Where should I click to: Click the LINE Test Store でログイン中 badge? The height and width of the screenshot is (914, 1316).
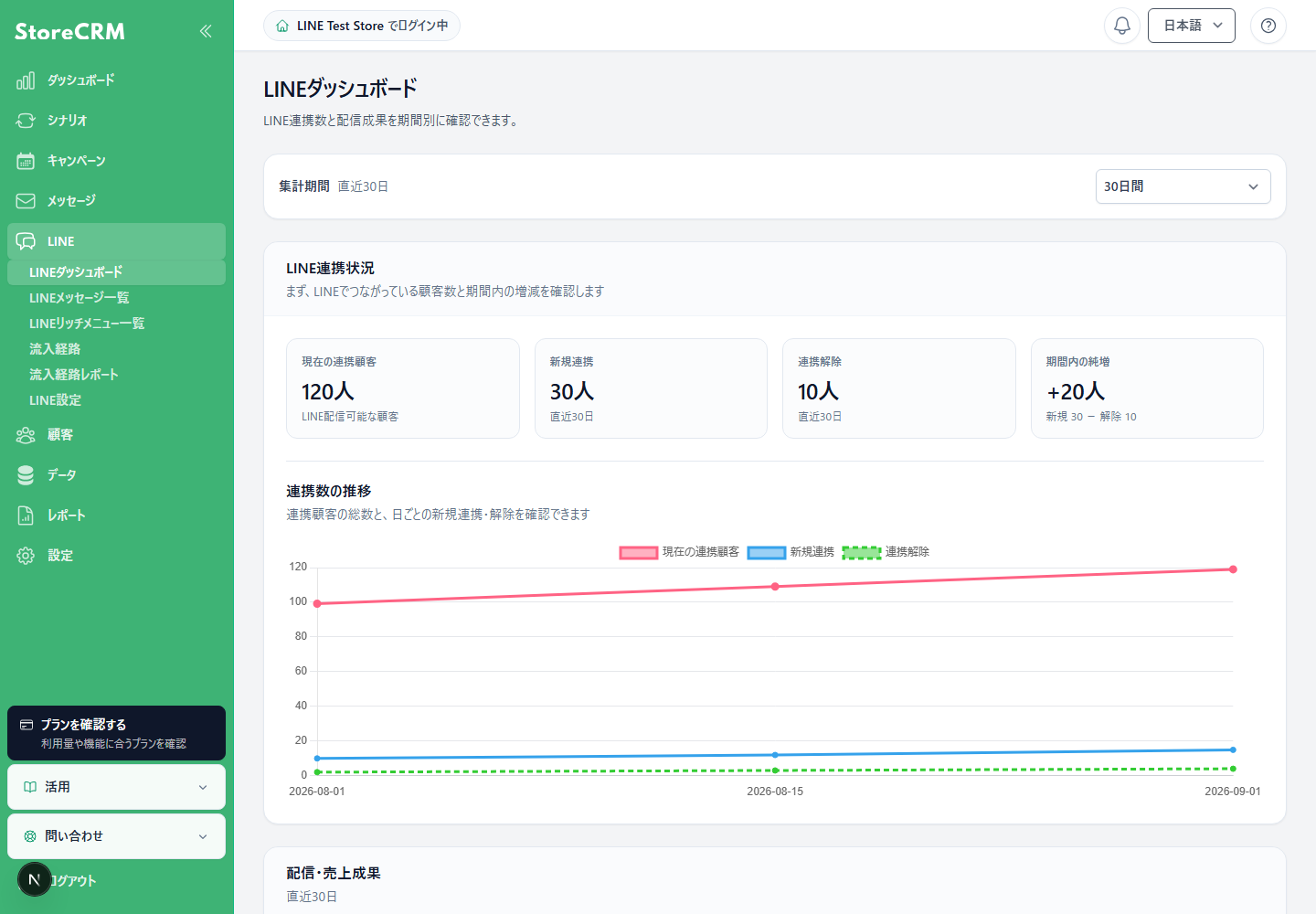[362, 26]
